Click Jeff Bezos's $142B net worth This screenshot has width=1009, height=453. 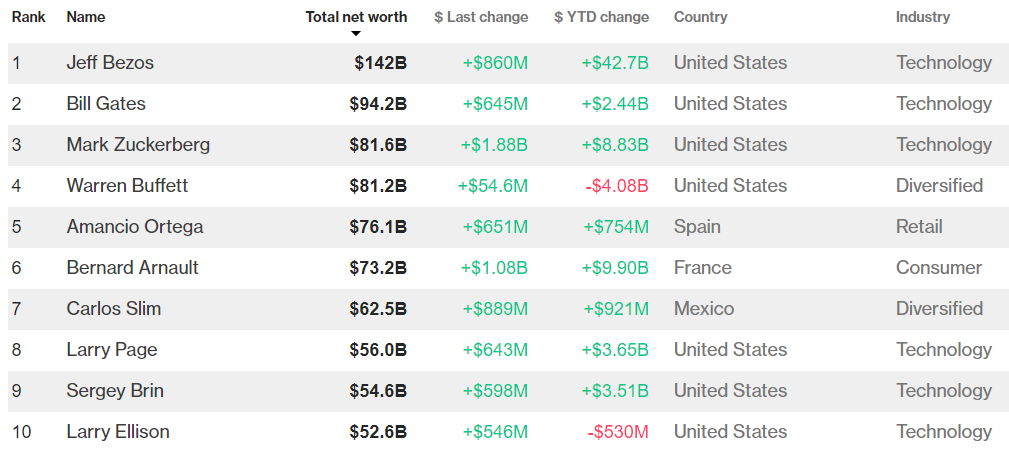pyautogui.click(x=380, y=63)
